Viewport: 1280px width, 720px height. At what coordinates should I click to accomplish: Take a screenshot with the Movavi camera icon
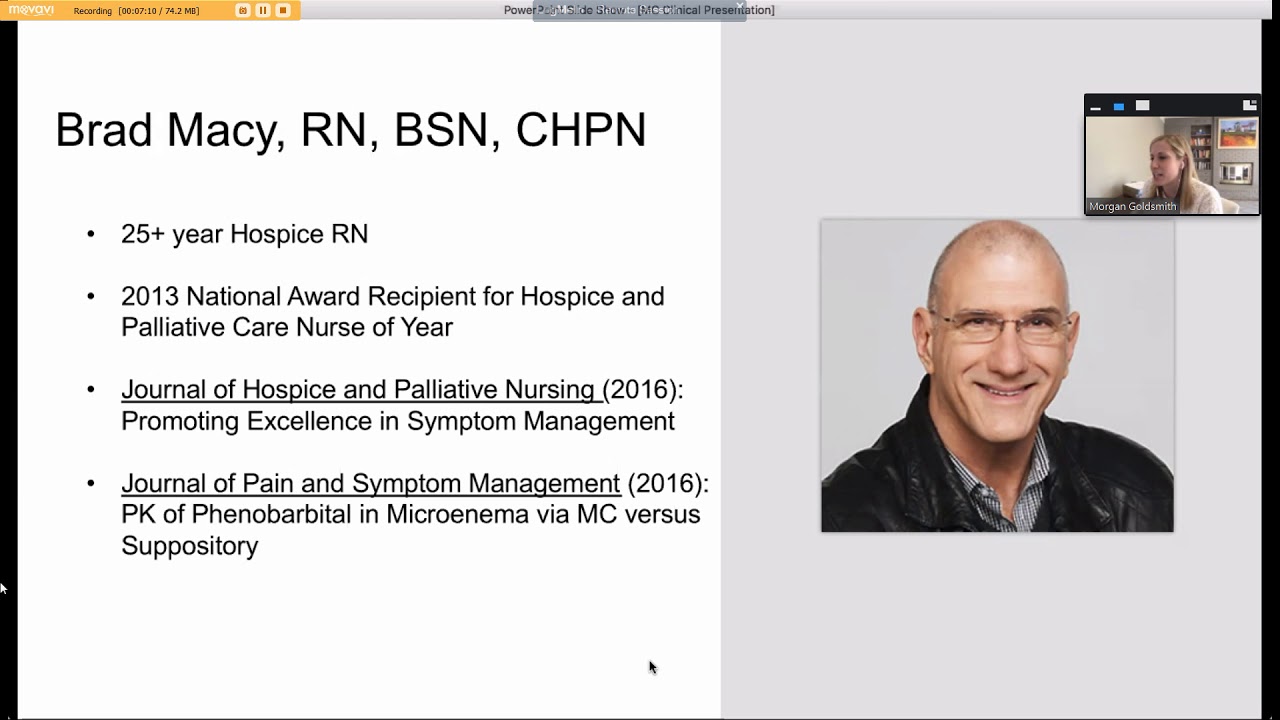242,10
